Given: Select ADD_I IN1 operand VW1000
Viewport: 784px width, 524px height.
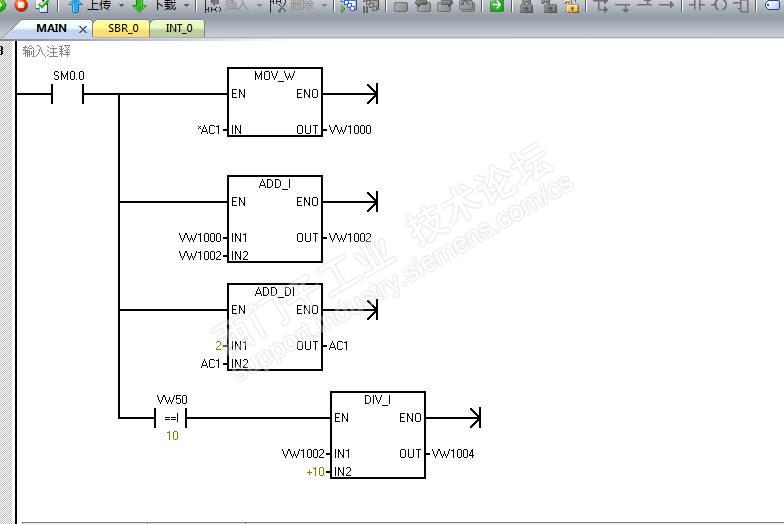Looking at the screenshot, I should click(x=200, y=238).
